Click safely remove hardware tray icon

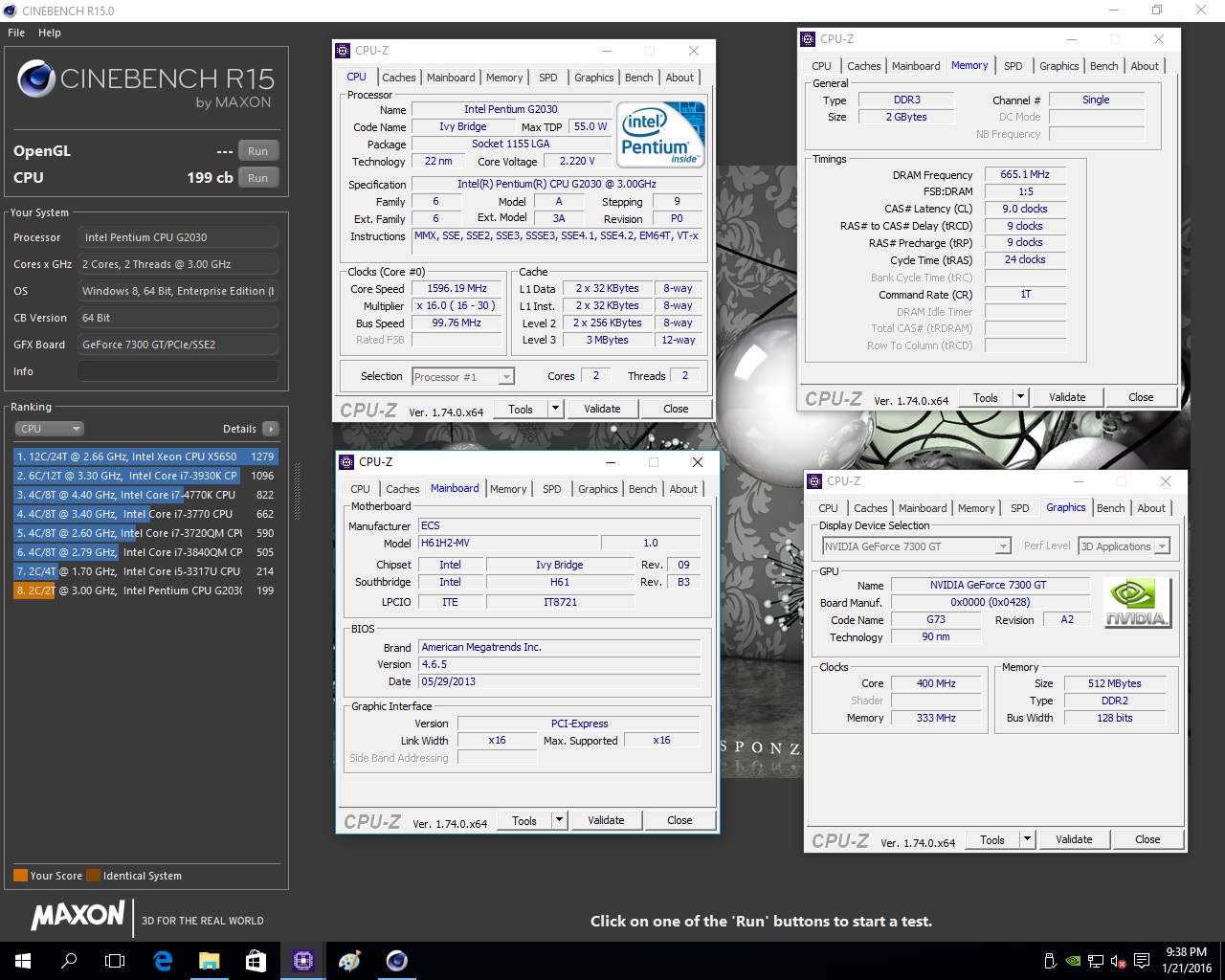click(x=1050, y=961)
